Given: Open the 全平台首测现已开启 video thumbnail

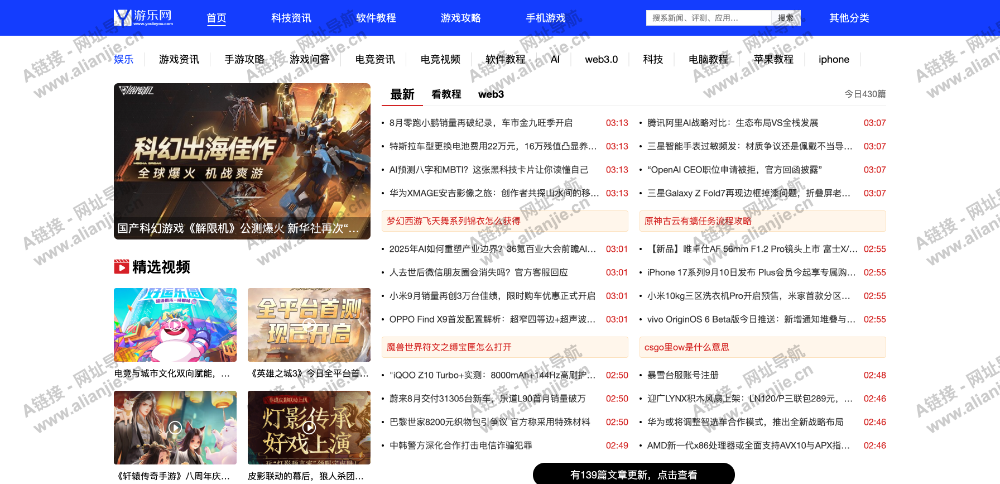Looking at the screenshot, I should [x=309, y=325].
